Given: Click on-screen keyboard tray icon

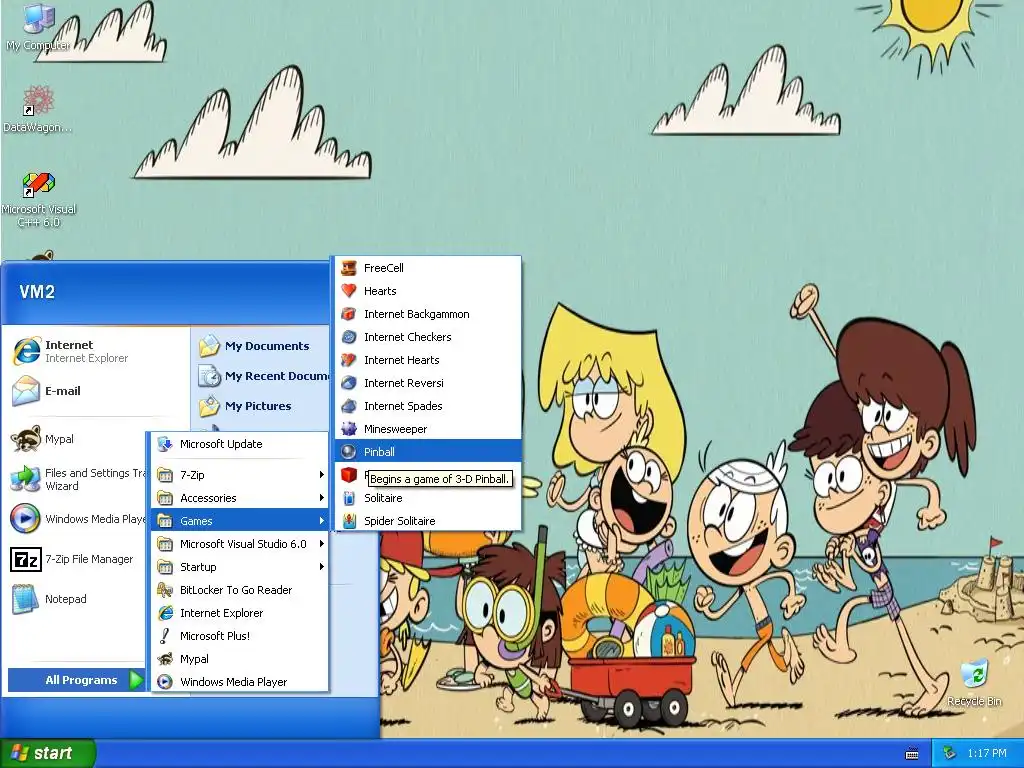Looking at the screenshot, I should coord(912,754).
